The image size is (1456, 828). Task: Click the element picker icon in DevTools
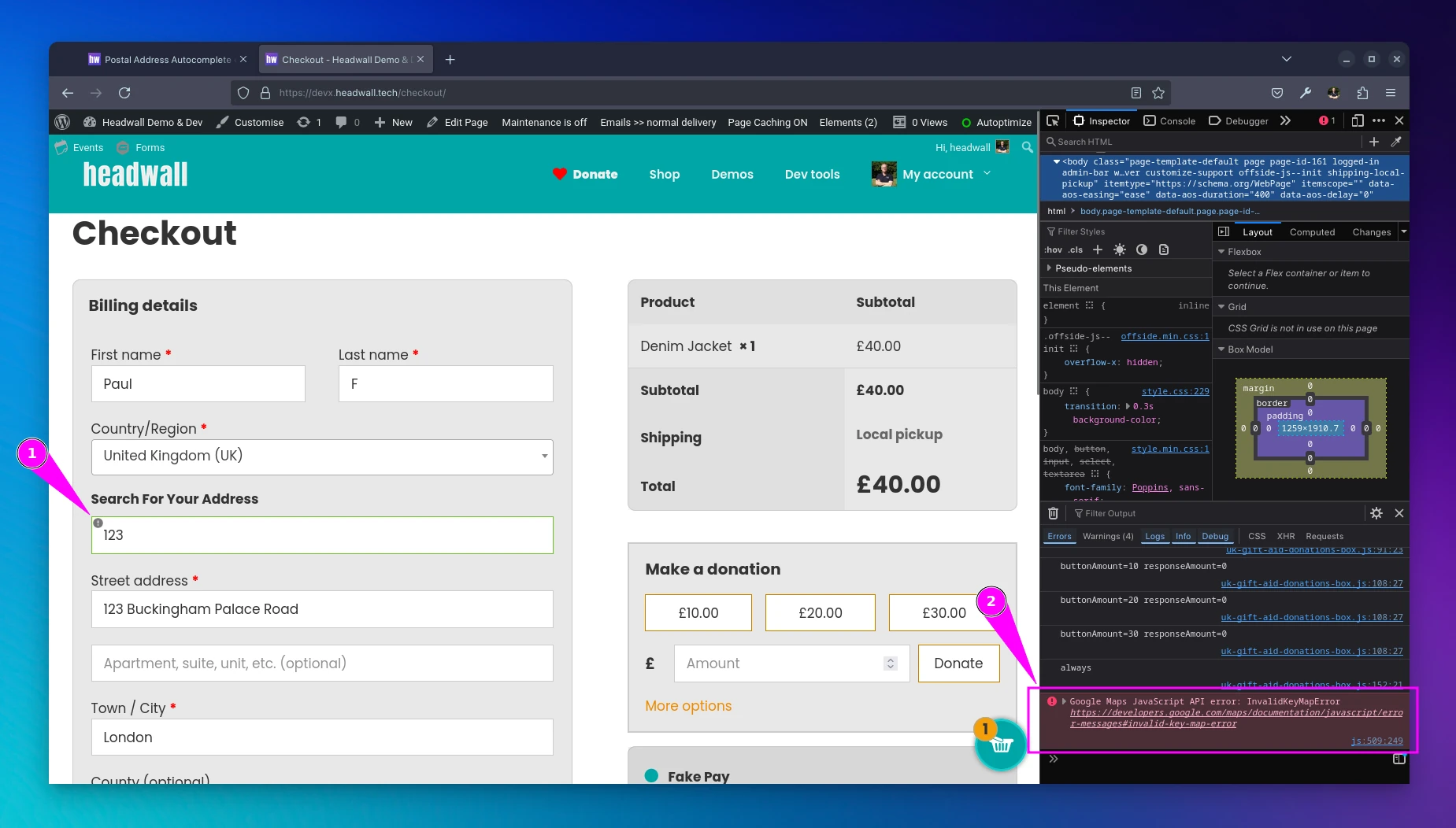[x=1052, y=120]
